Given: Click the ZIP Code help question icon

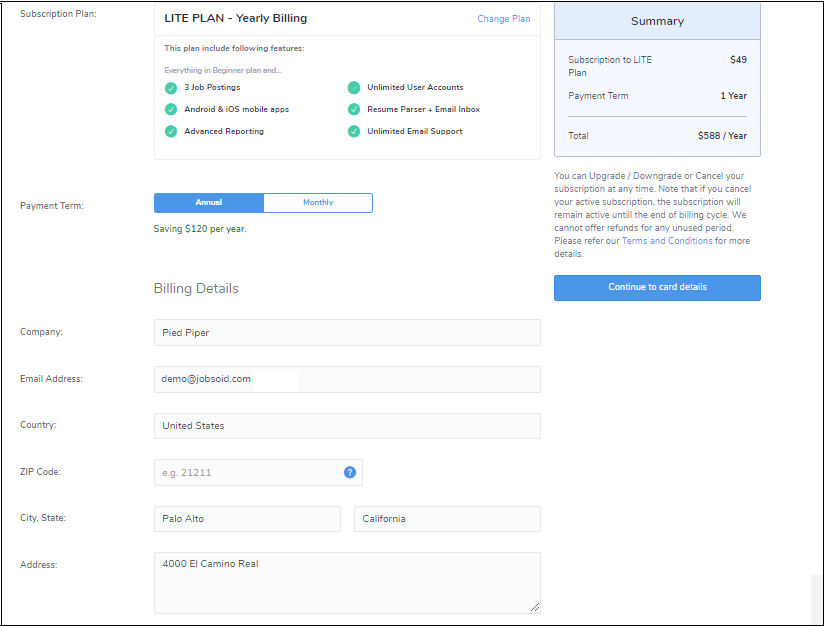Looking at the screenshot, I should tap(350, 472).
